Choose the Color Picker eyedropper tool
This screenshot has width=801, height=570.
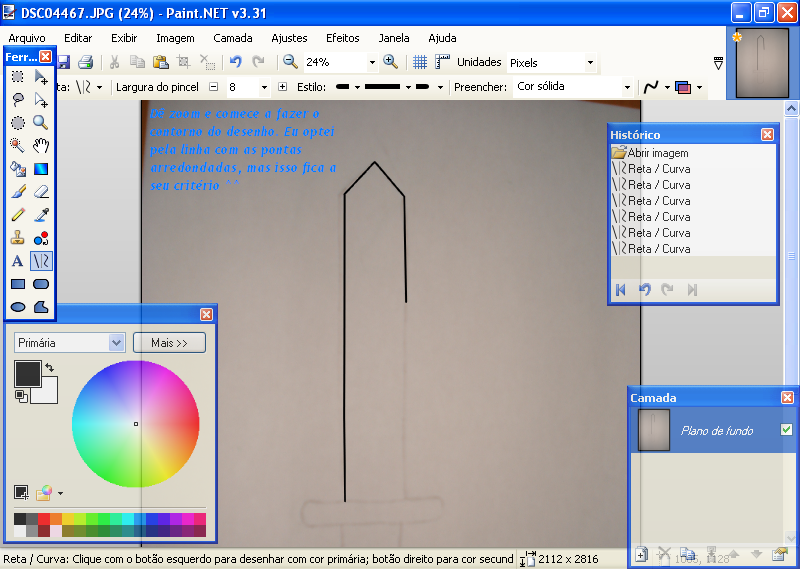pyautogui.click(x=41, y=214)
